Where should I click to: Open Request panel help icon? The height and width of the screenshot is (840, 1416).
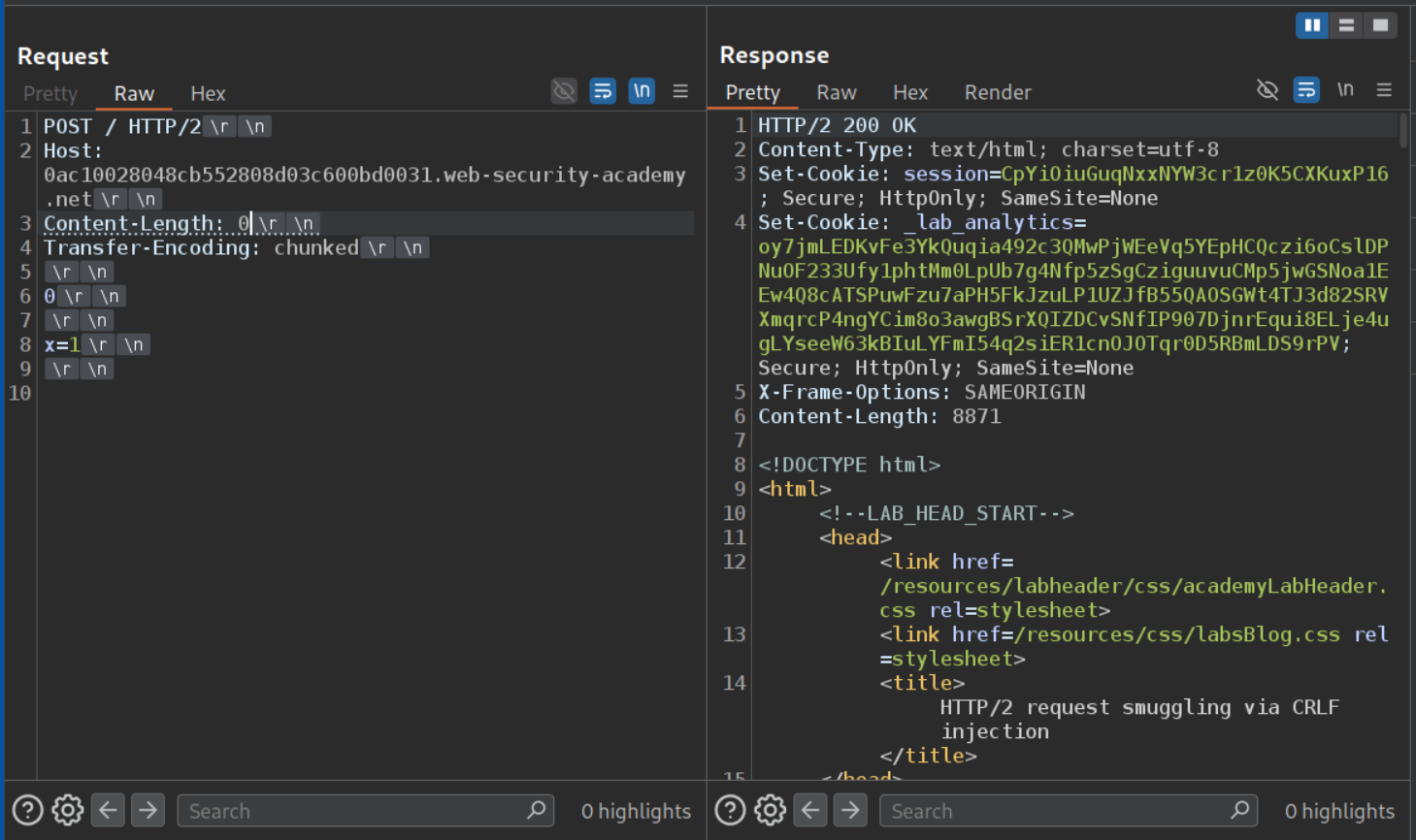click(x=27, y=810)
